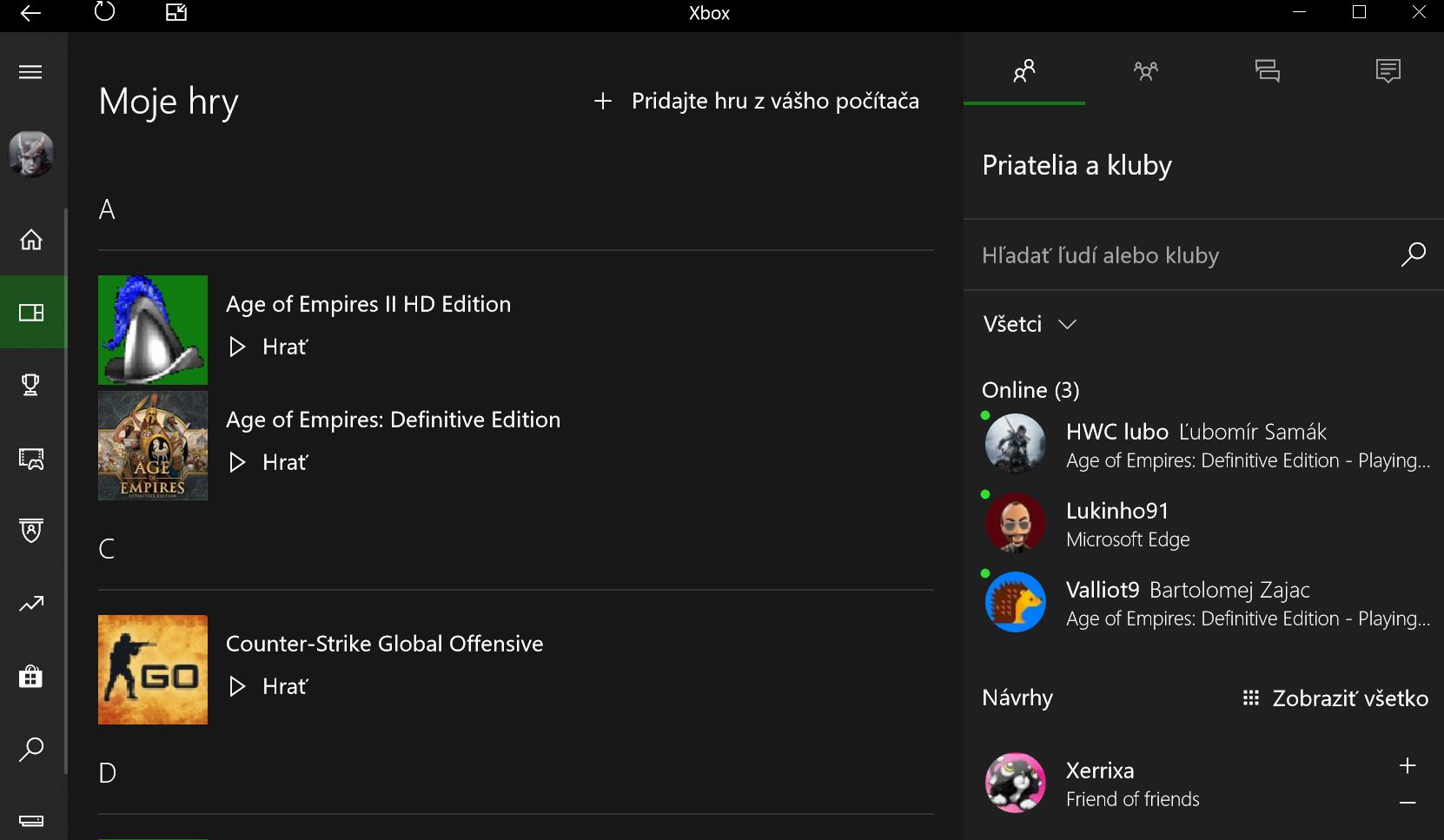The image size is (1444, 840).
Task: Open HWC lubo friend entry
Action: [x=1203, y=445]
